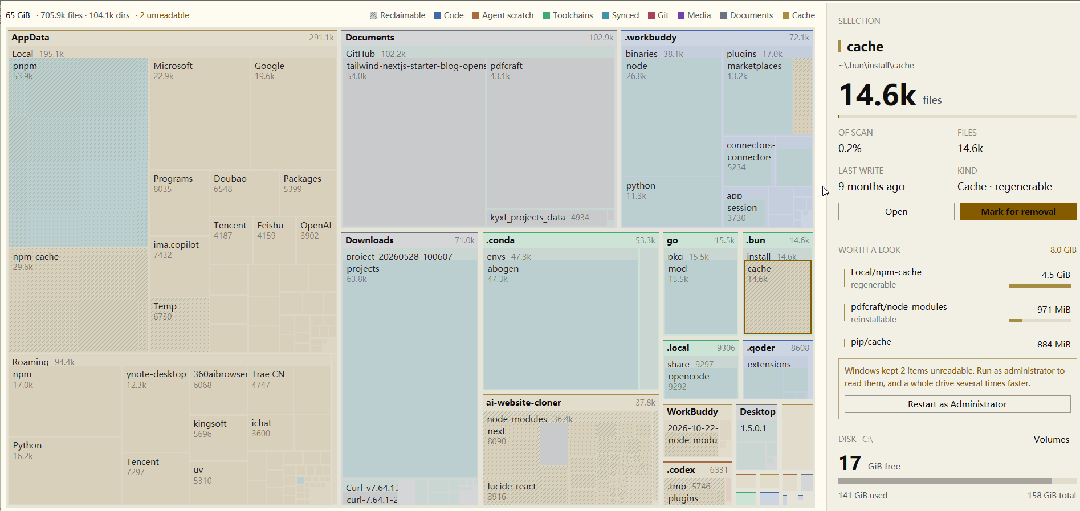Select the Documents legend entry
The image size is (1080, 511).
click(747, 15)
